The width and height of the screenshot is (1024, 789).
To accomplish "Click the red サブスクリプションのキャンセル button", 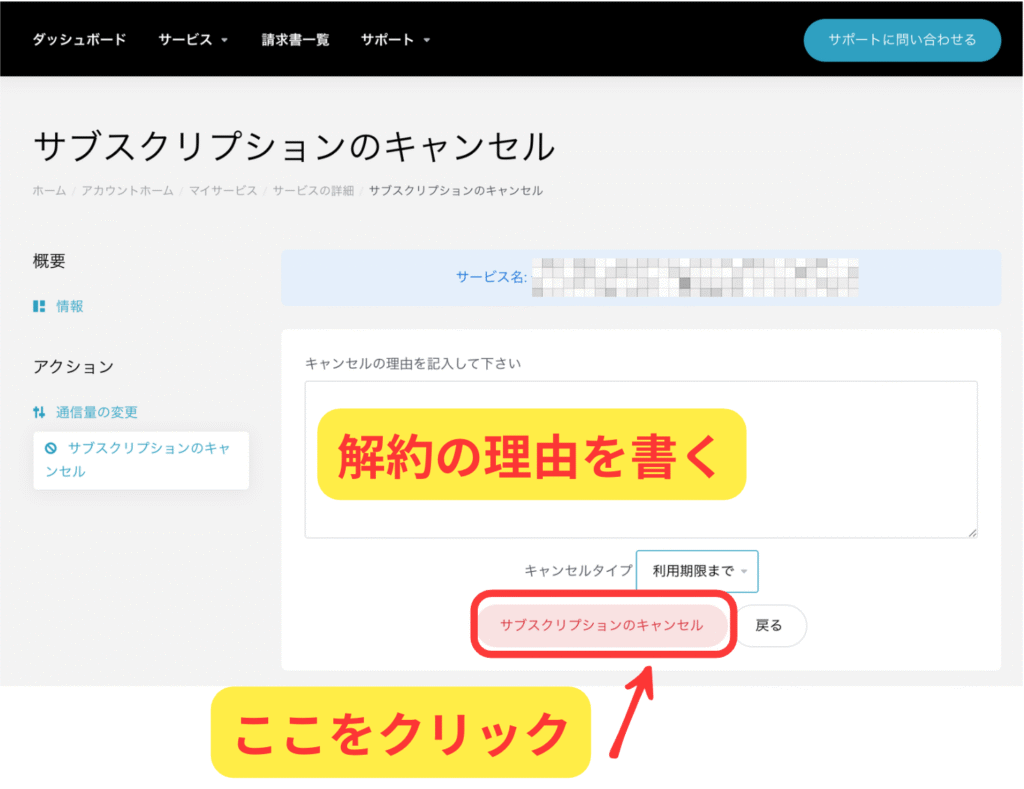I will 601,625.
